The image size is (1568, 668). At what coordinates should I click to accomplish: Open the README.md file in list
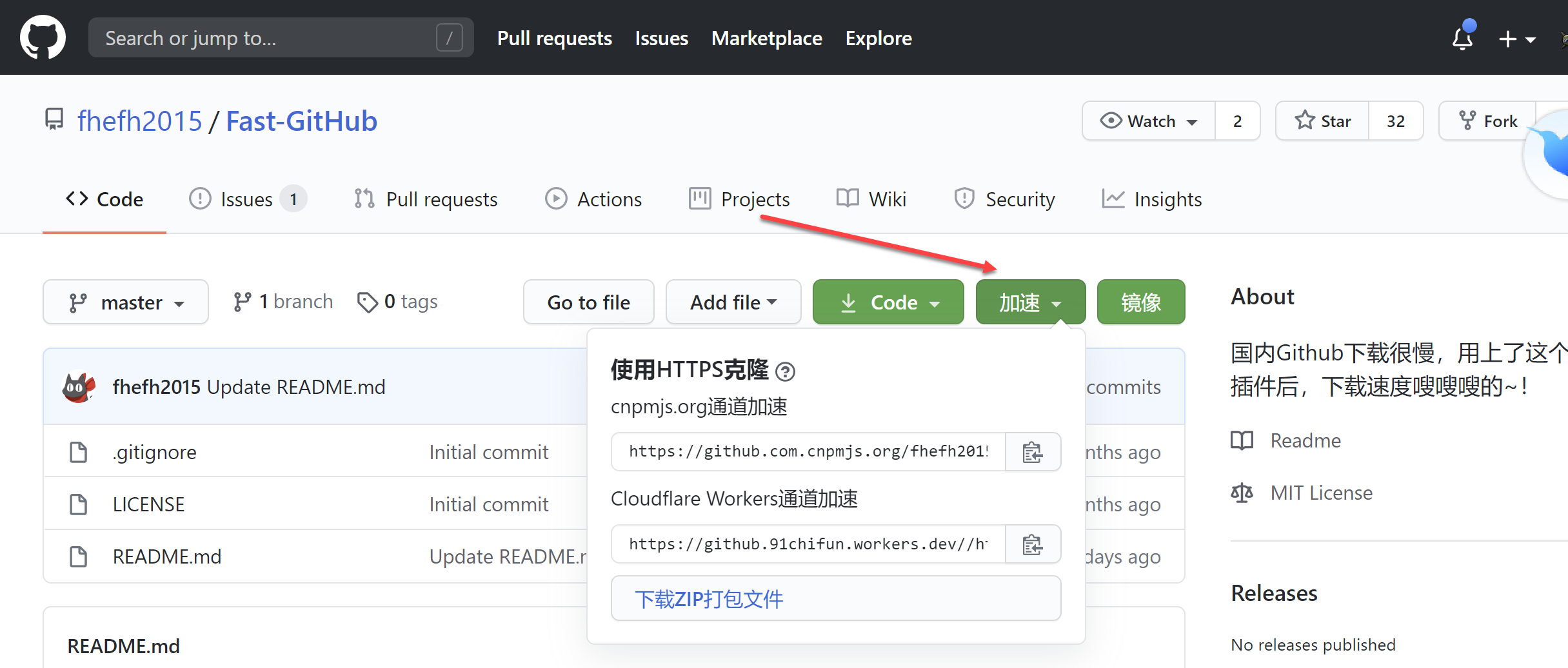coord(167,556)
